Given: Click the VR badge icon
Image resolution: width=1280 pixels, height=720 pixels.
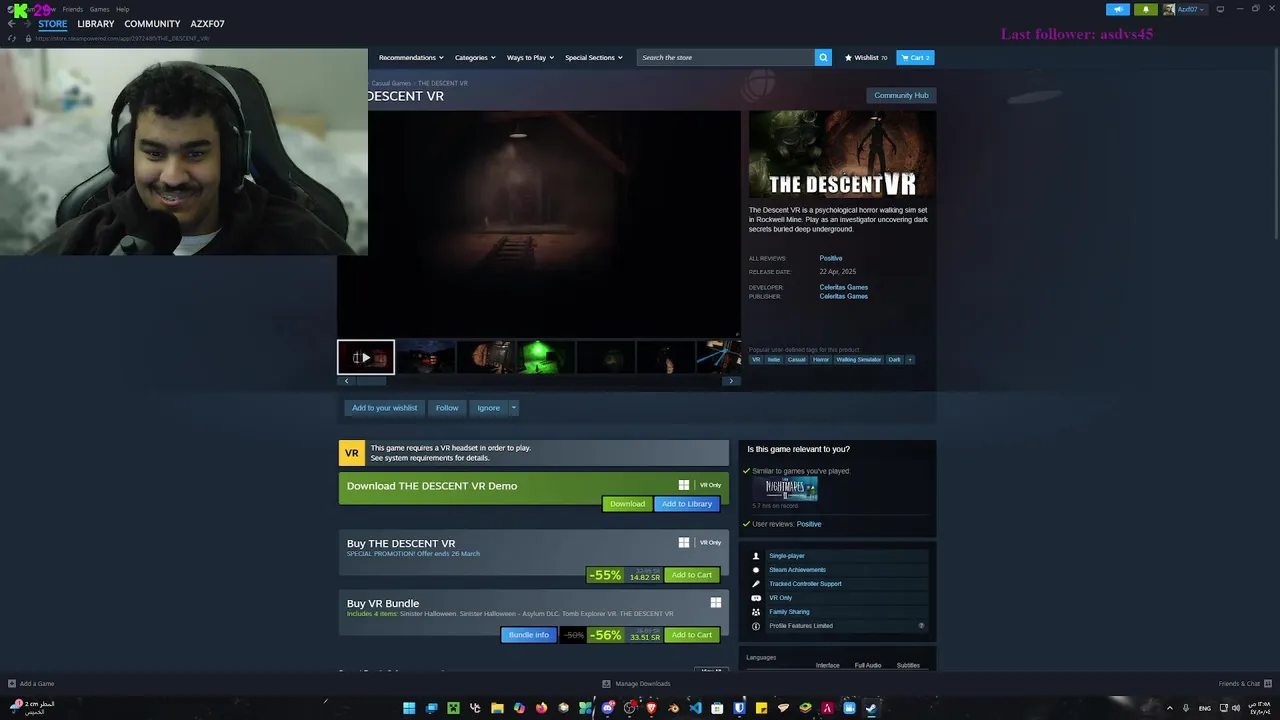Looking at the screenshot, I should (x=352, y=453).
